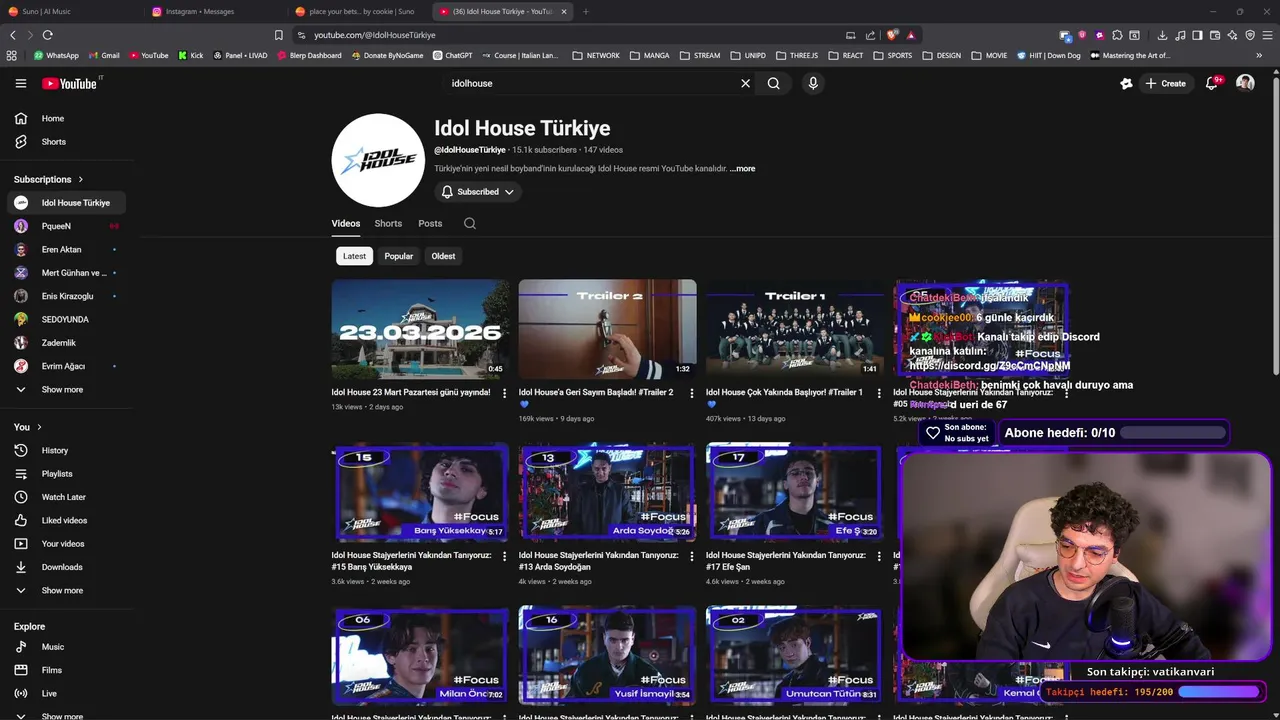
Task: Expand channel description with ...more
Action: pyautogui.click(x=742, y=168)
